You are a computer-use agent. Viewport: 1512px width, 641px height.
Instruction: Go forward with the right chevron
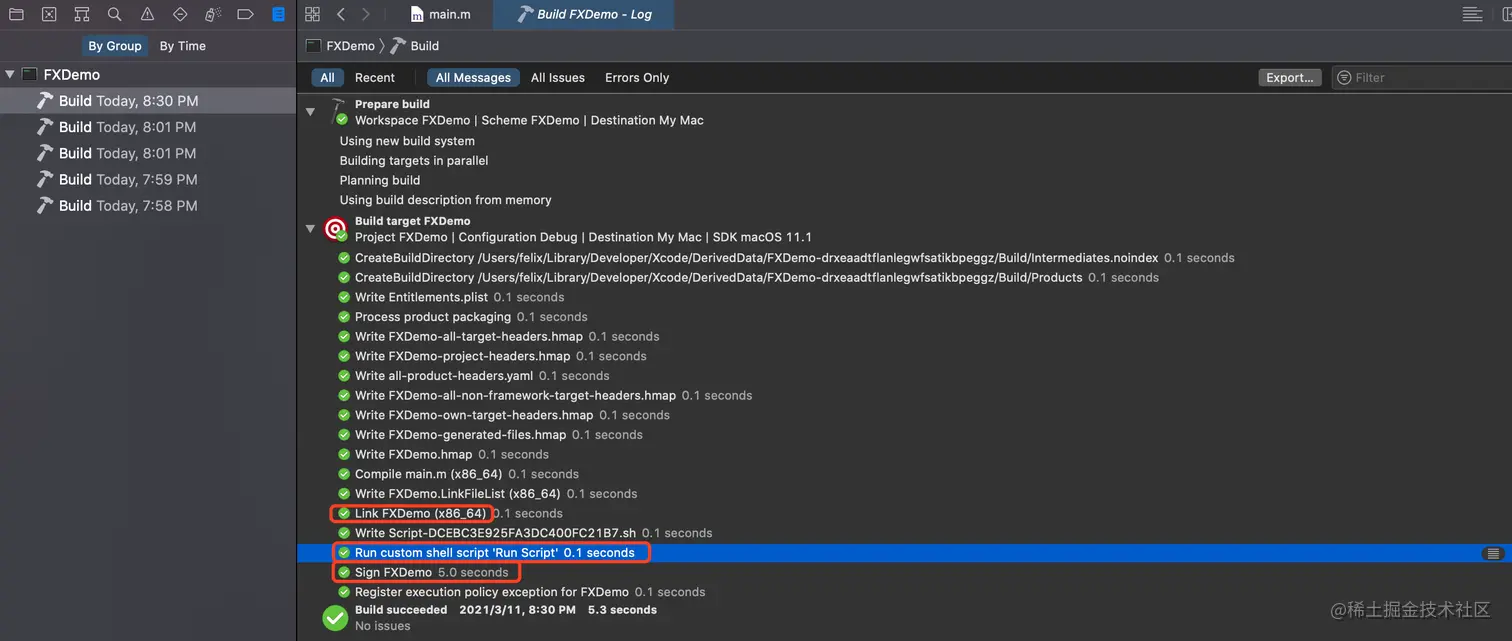(x=366, y=14)
